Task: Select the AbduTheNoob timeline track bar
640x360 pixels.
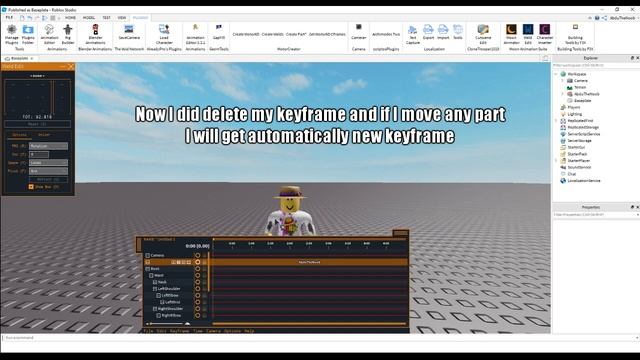Action: click(309, 262)
